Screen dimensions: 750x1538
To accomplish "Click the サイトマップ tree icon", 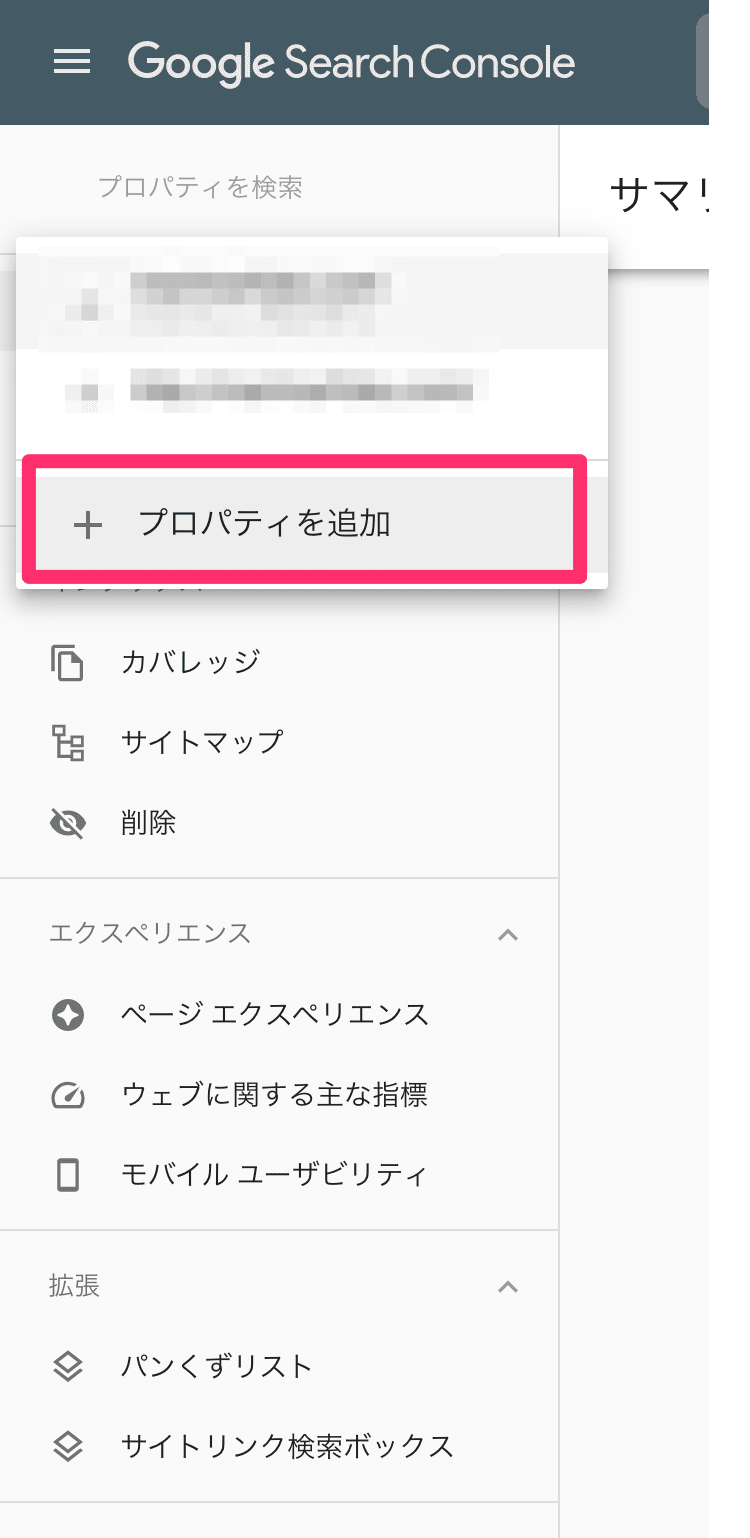I will pyautogui.click(x=67, y=743).
